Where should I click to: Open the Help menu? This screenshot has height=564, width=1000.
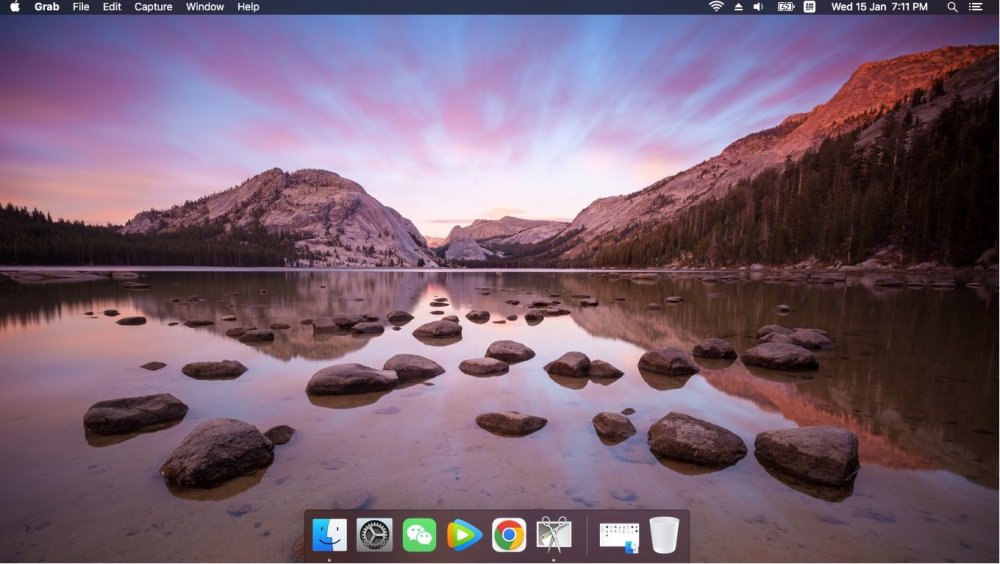tap(248, 6)
